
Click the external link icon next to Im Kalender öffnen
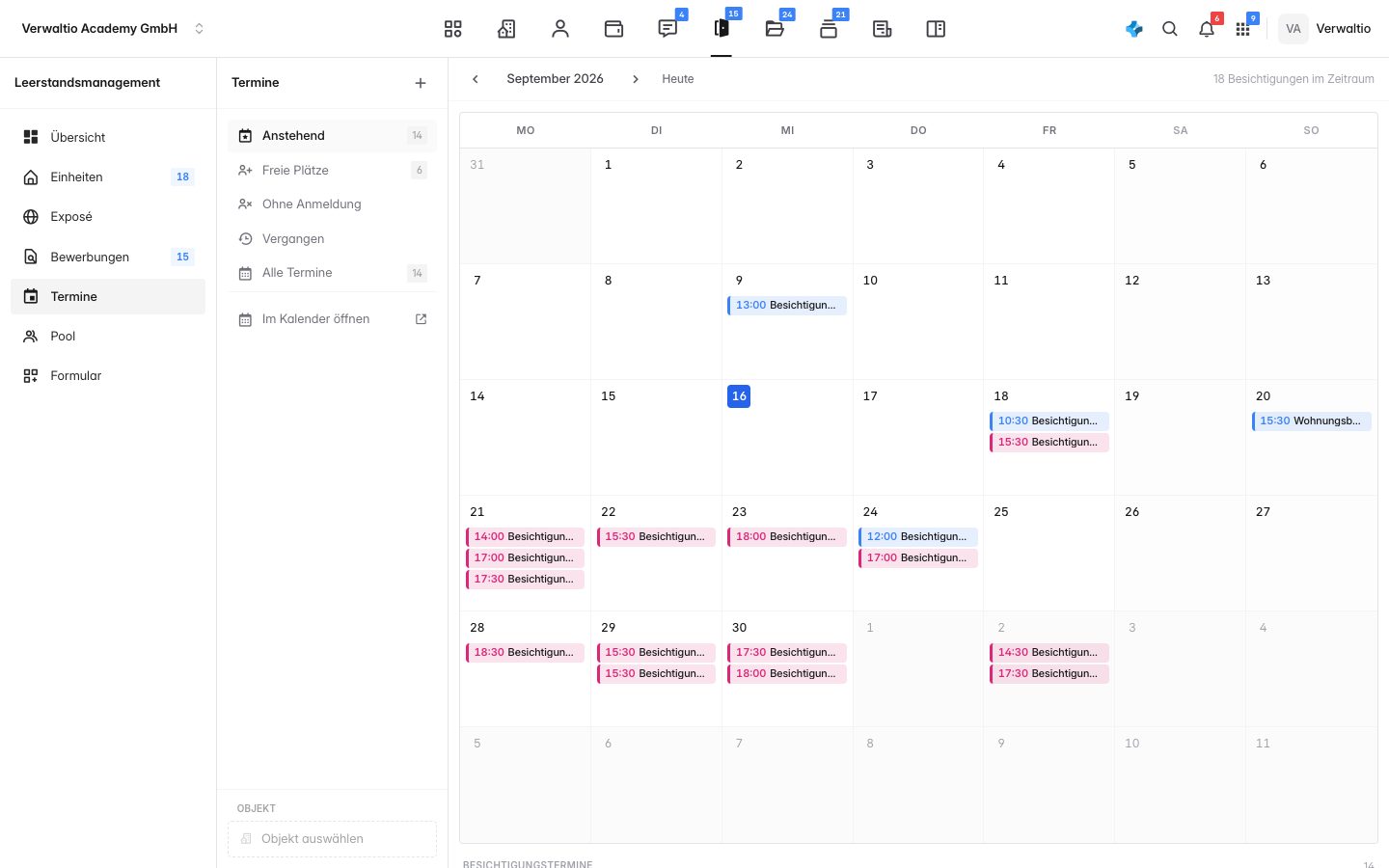pyautogui.click(x=421, y=319)
